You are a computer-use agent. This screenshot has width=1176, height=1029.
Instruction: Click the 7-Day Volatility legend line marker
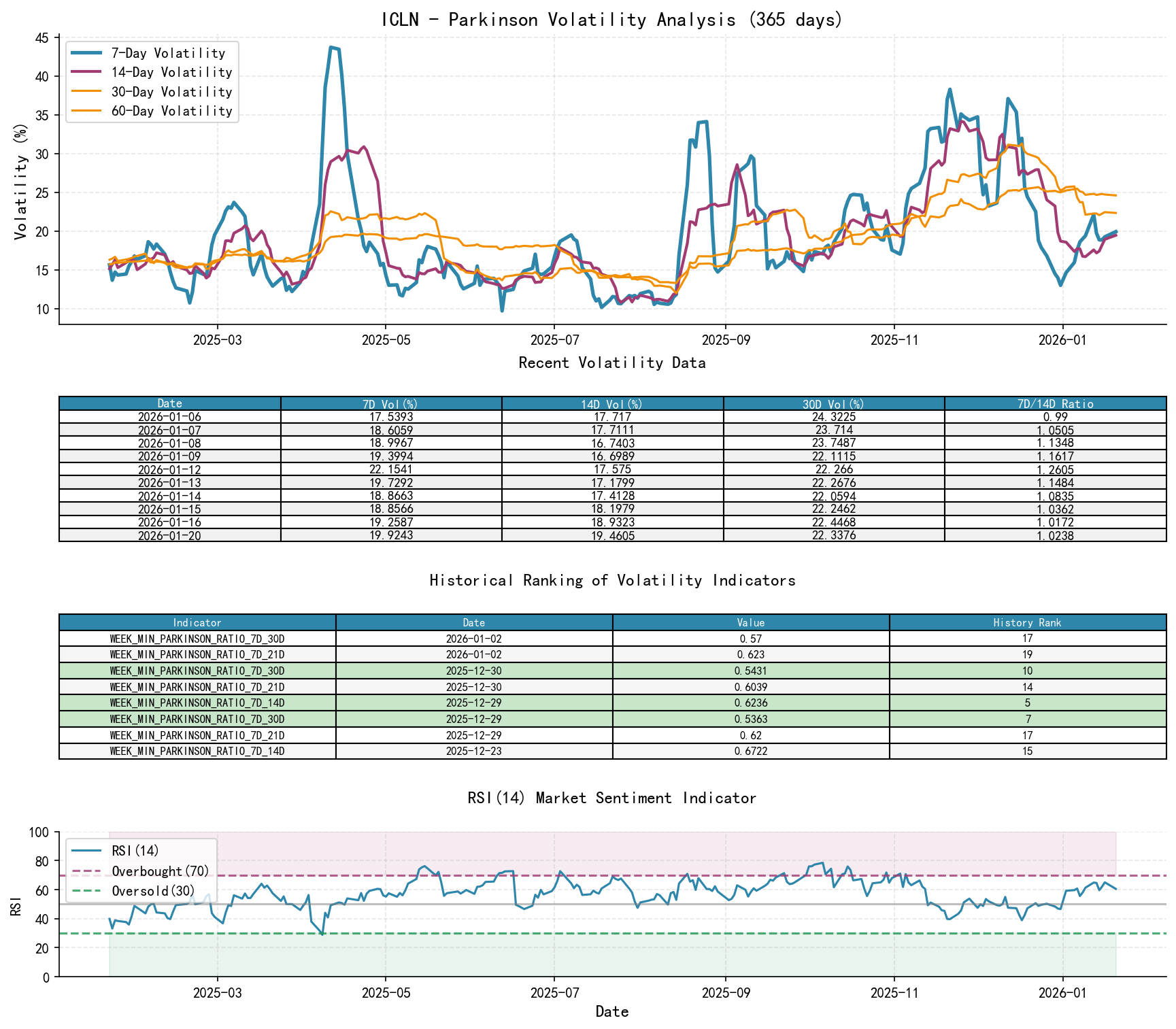[85, 53]
